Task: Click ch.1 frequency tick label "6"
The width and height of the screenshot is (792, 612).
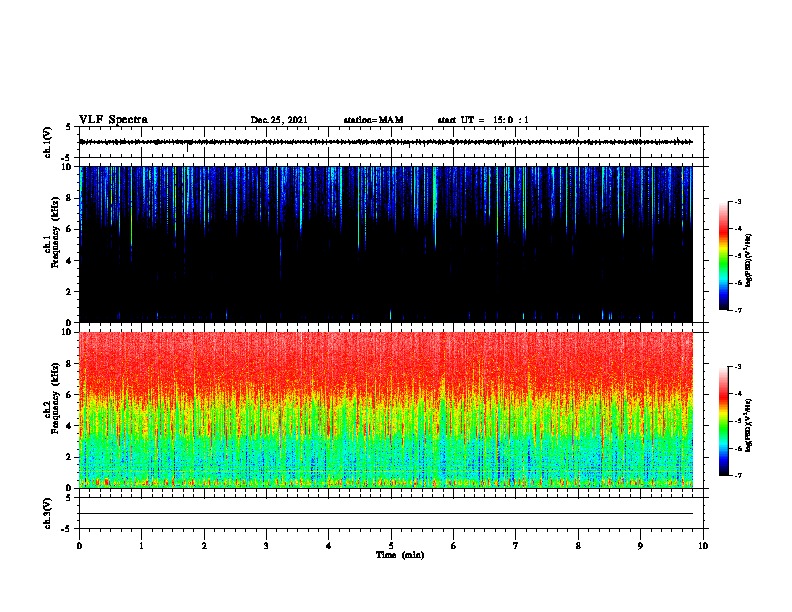Action: [x=69, y=229]
